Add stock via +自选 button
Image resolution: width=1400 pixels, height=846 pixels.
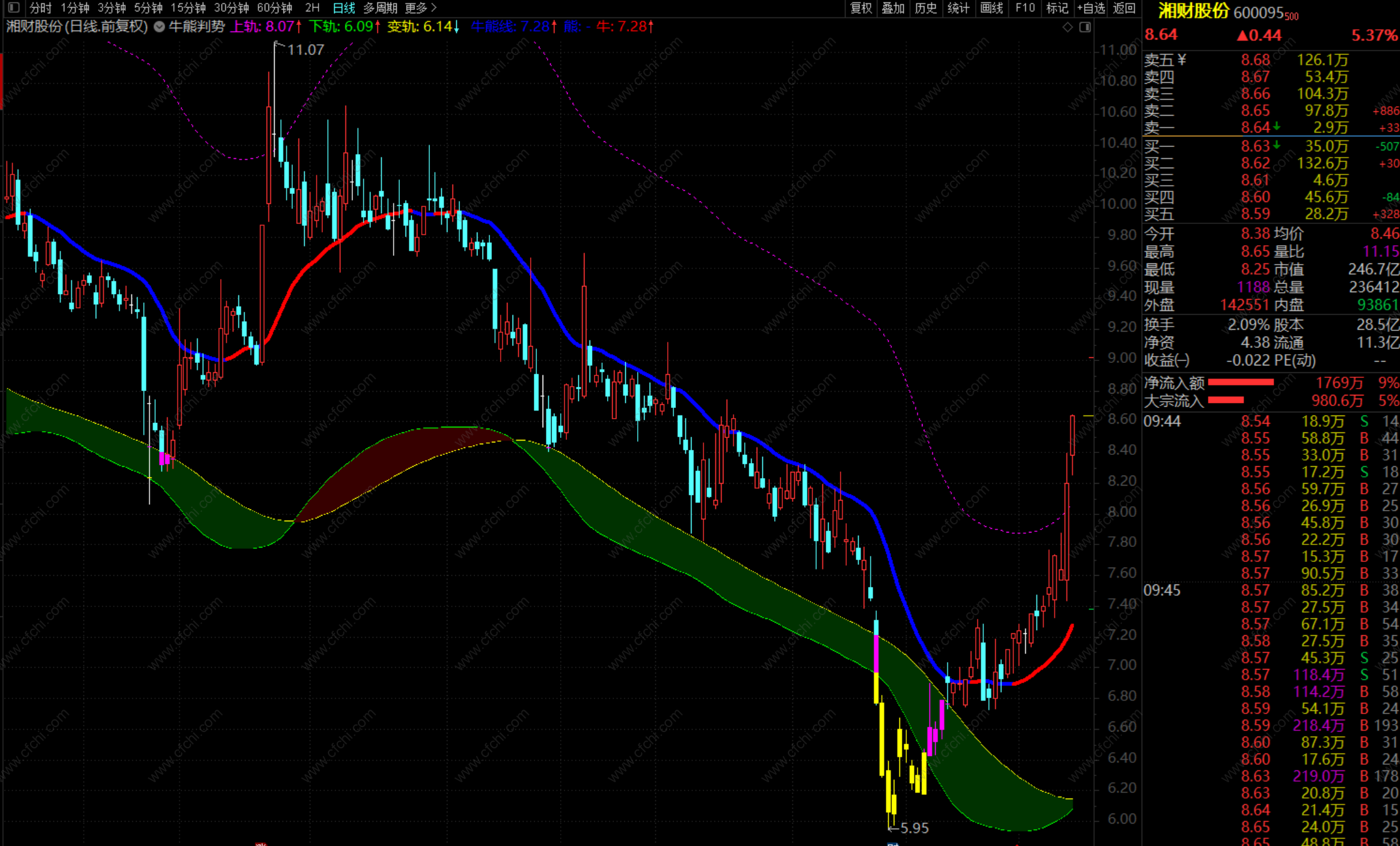point(1091,8)
